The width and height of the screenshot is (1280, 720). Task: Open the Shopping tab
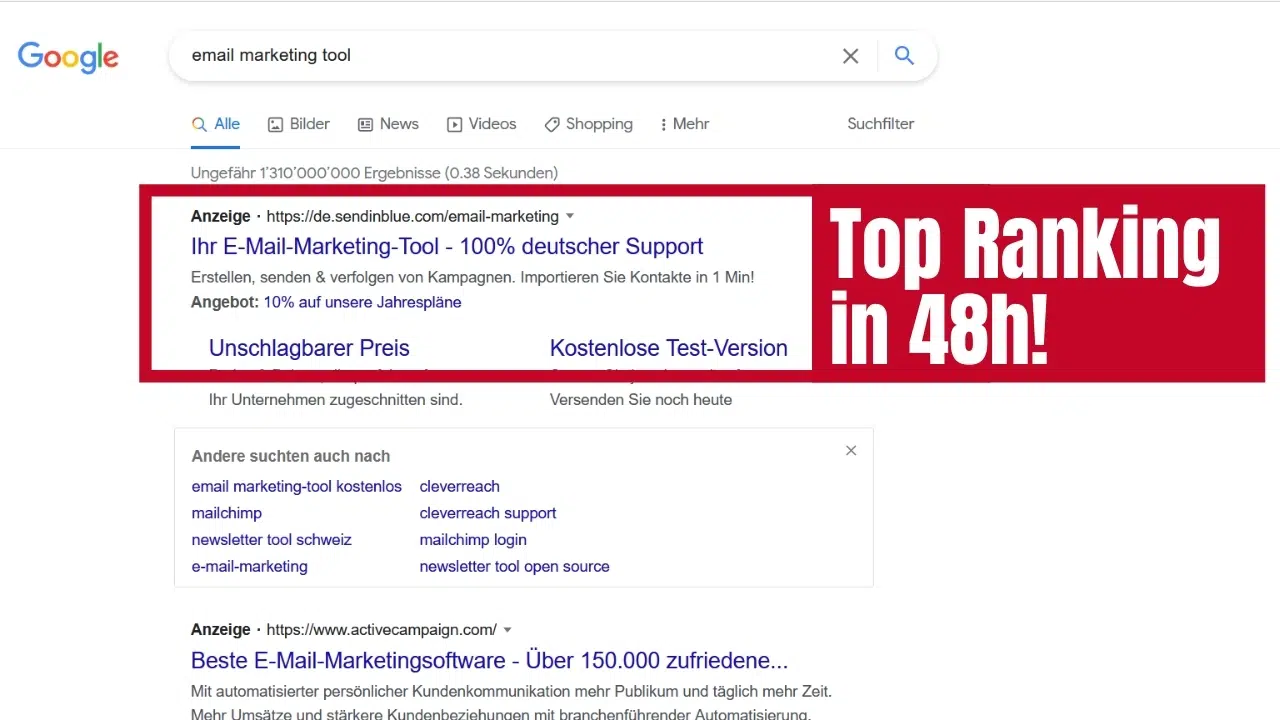(x=589, y=124)
